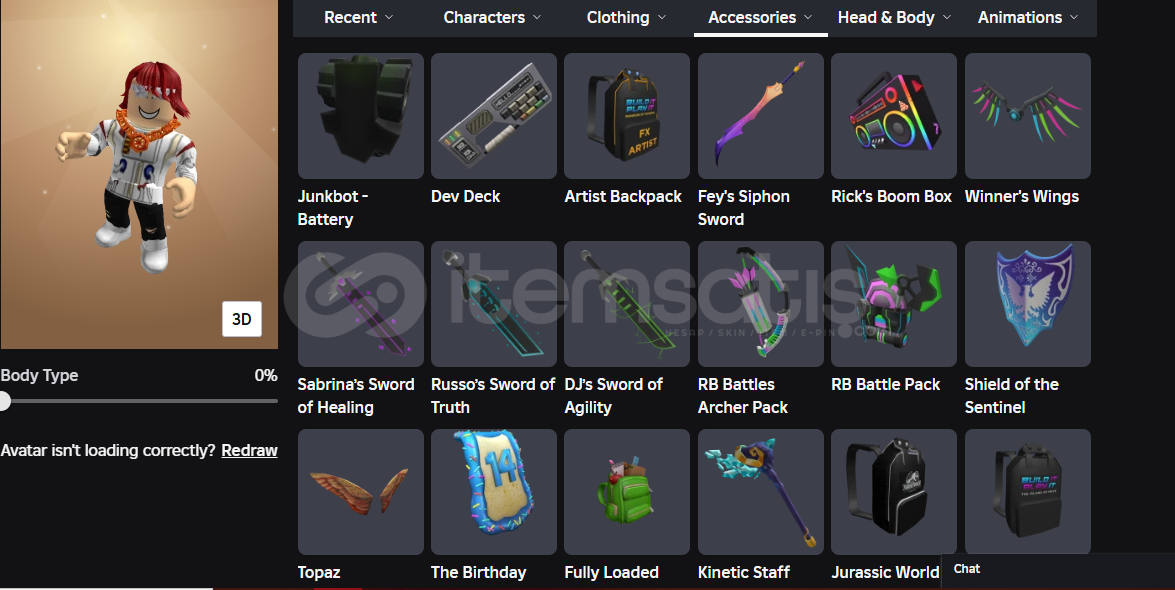Select the Junkbot - Battery accessory thumbnail
Viewport: 1175px width, 590px height.
coord(360,115)
